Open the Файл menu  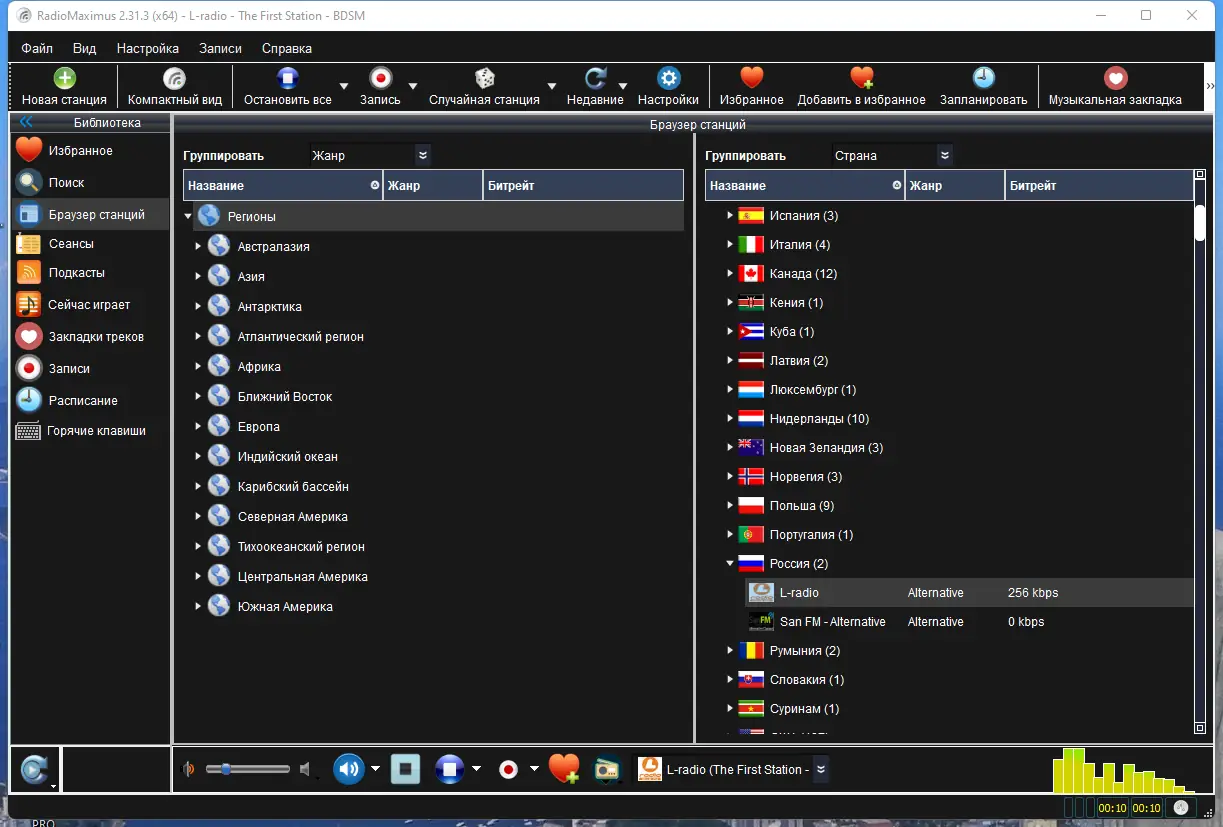coord(37,48)
